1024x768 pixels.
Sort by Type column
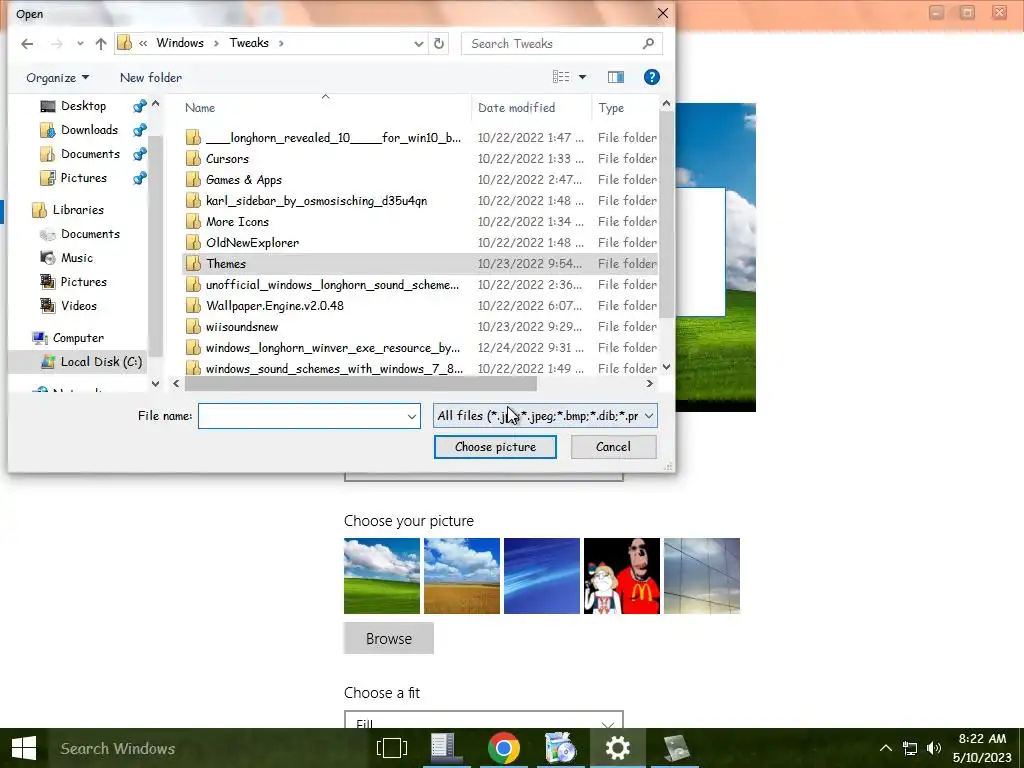click(x=611, y=108)
